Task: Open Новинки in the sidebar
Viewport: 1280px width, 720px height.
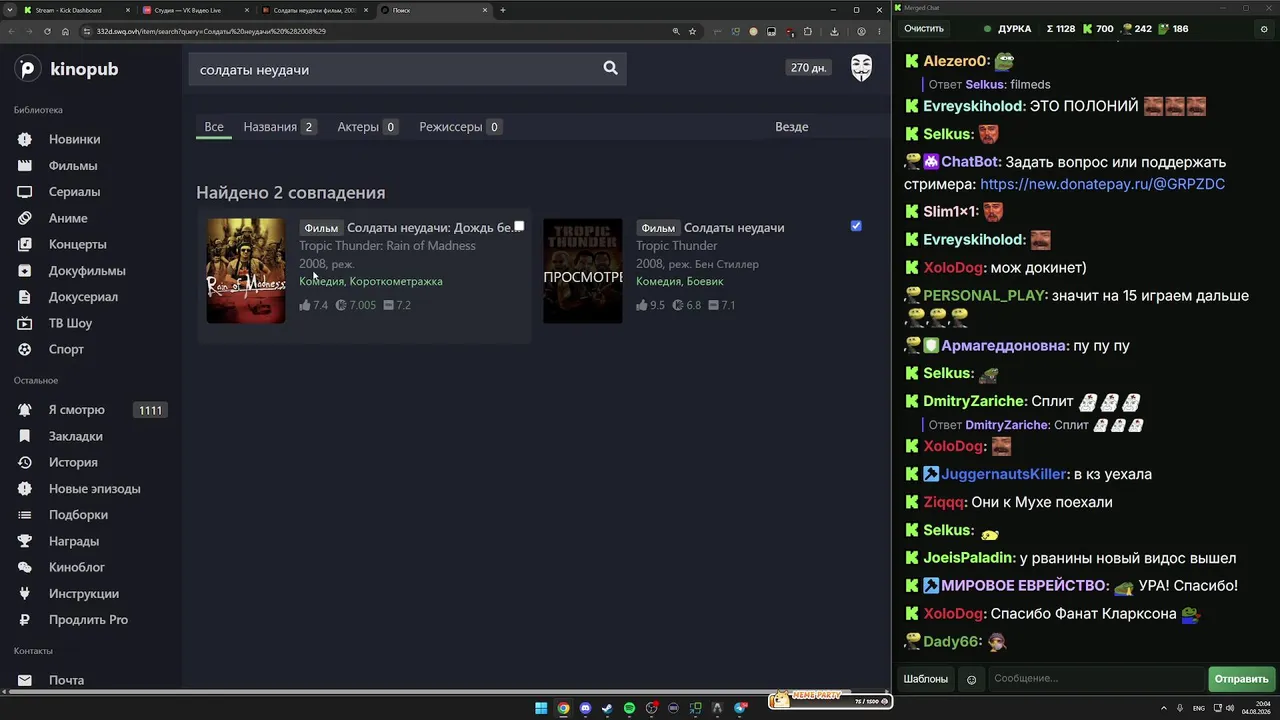Action: point(74,139)
